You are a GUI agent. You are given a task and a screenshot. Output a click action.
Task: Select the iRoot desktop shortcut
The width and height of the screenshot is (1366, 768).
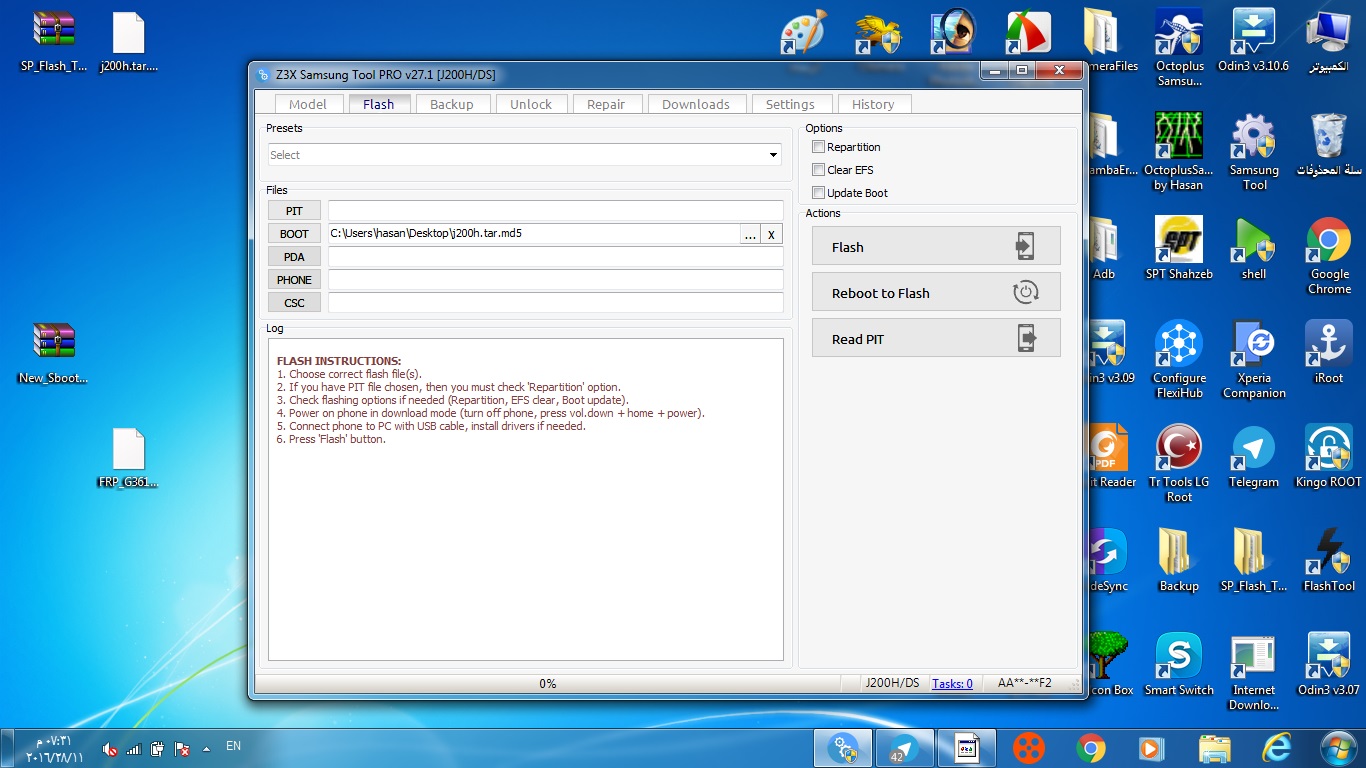(x=1329, y=353)
